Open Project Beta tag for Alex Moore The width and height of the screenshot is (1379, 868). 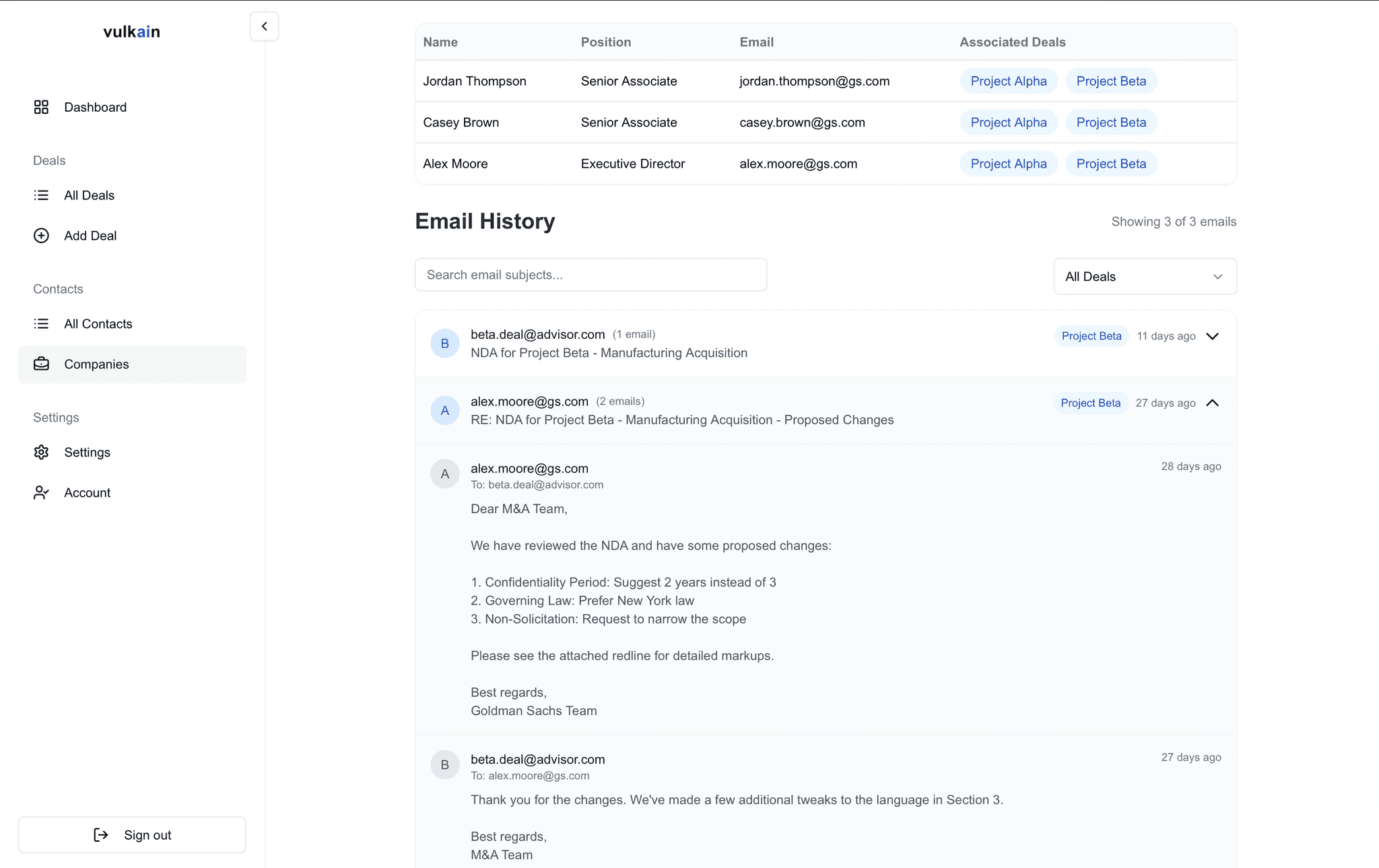1110,164
